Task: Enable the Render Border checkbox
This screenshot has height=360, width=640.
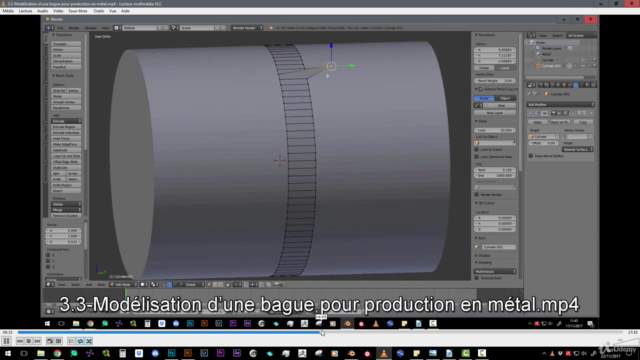Action: point(477,195)
